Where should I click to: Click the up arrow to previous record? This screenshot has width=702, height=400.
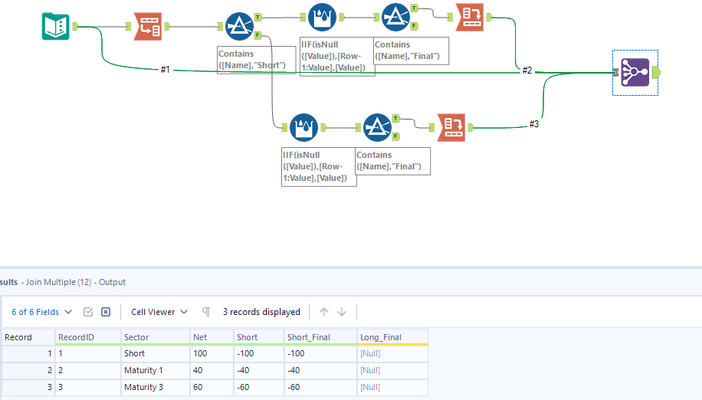(324, 312)
